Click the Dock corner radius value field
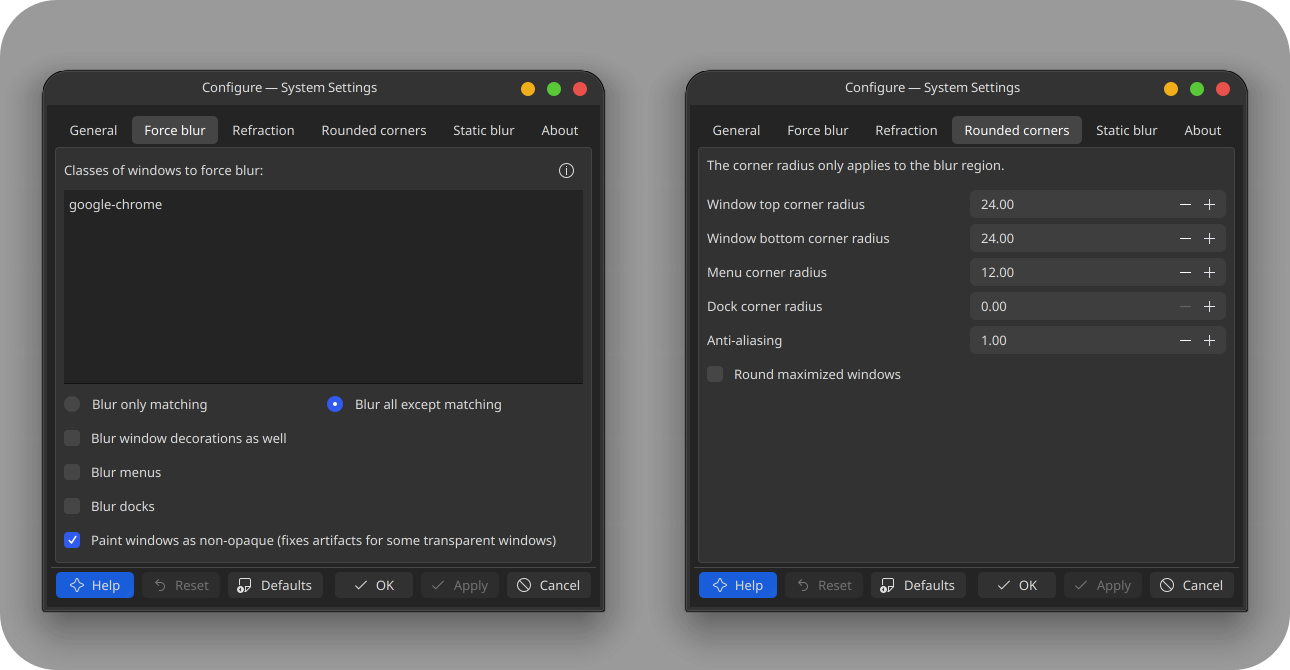 pyautogui.click(x=1097, y=306)
